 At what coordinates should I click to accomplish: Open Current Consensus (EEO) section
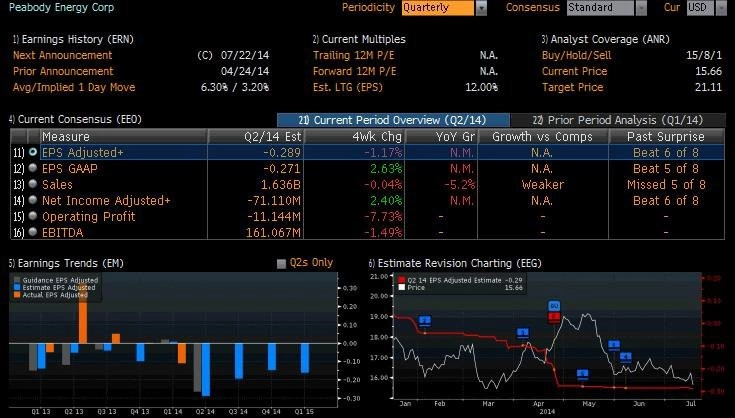coord(75,119)
